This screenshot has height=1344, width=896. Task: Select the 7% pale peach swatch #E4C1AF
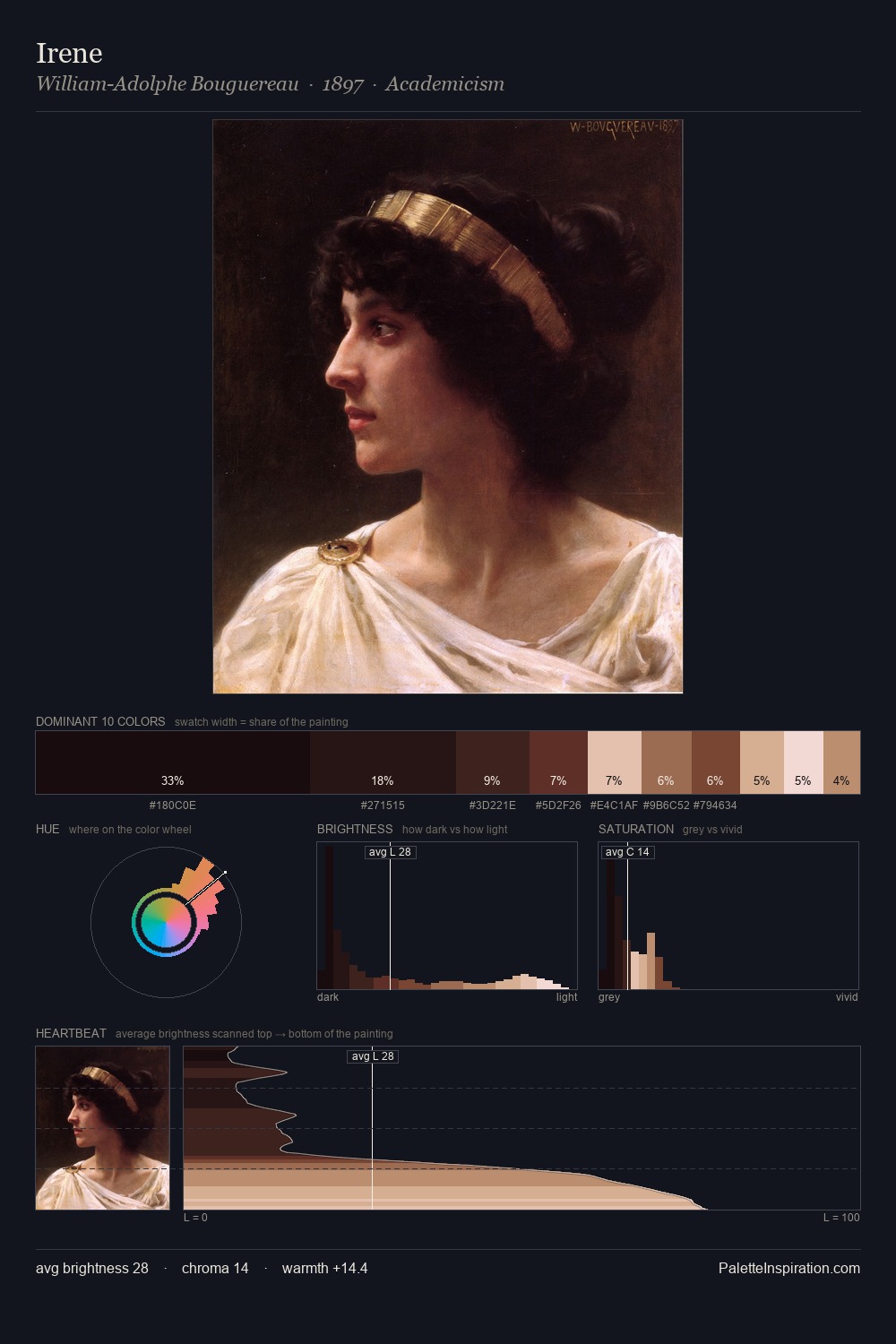(x=615, y=762)
